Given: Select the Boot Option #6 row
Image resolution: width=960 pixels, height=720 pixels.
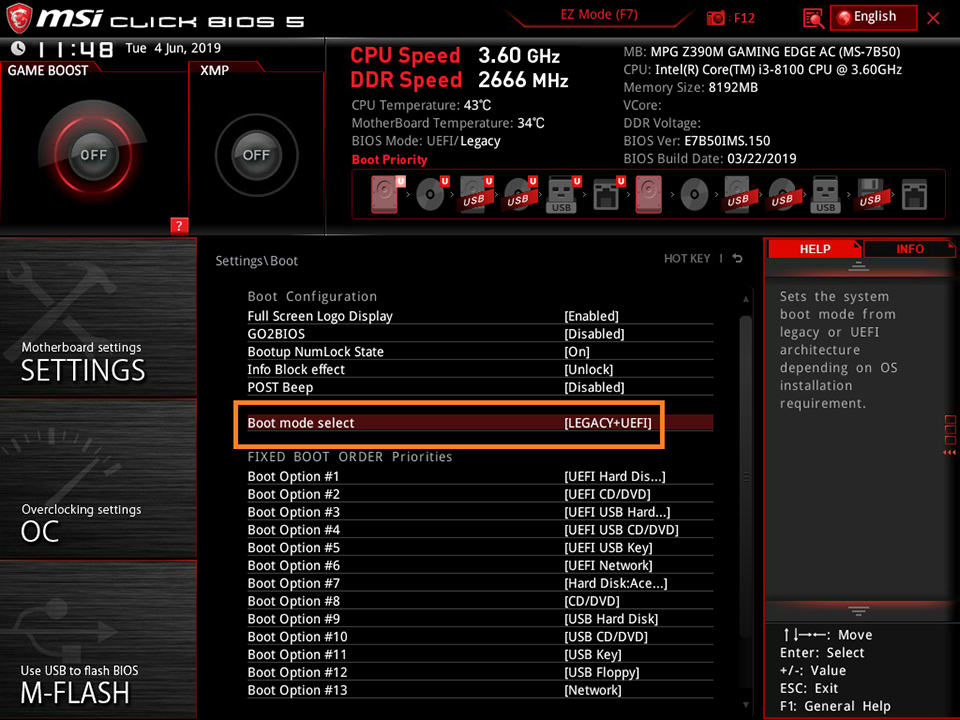Looking at the screenshot, I should (x=480, y=566).
